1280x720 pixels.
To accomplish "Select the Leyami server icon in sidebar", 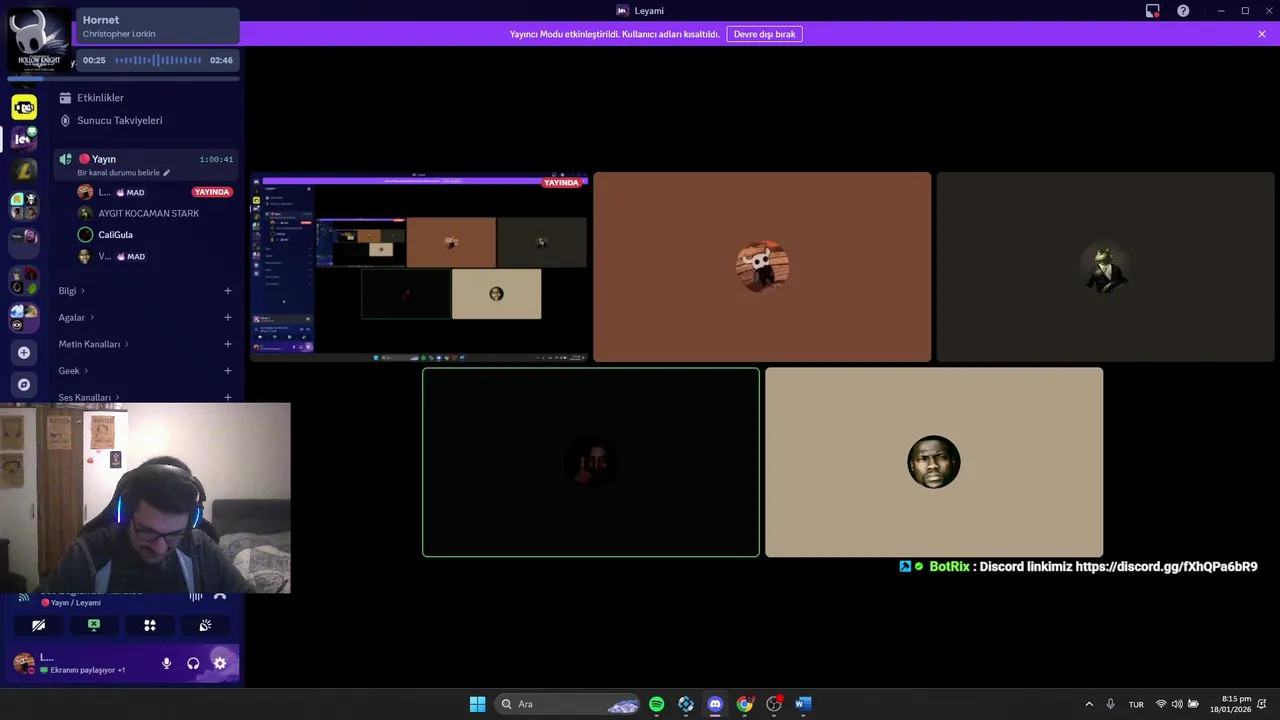I will coord(24,139).
